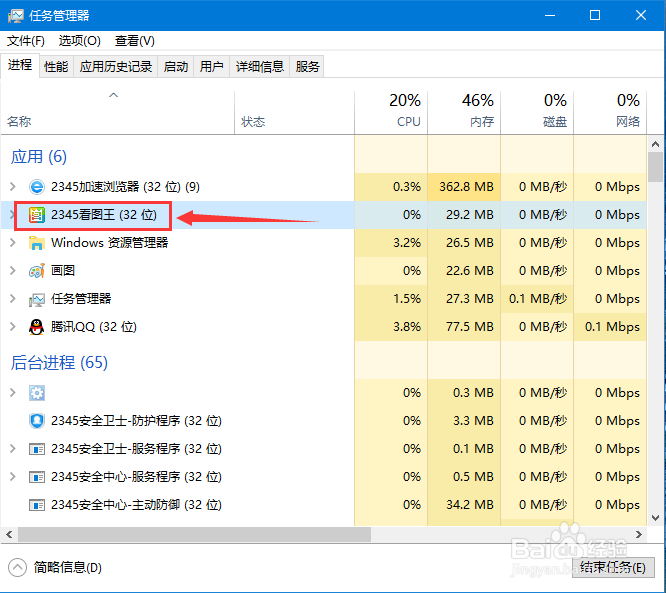Click the 0.1 MB/秒 disk cell
Viewport: 666px width, 593px height.
pyautogui.click(x=537, y=299)
